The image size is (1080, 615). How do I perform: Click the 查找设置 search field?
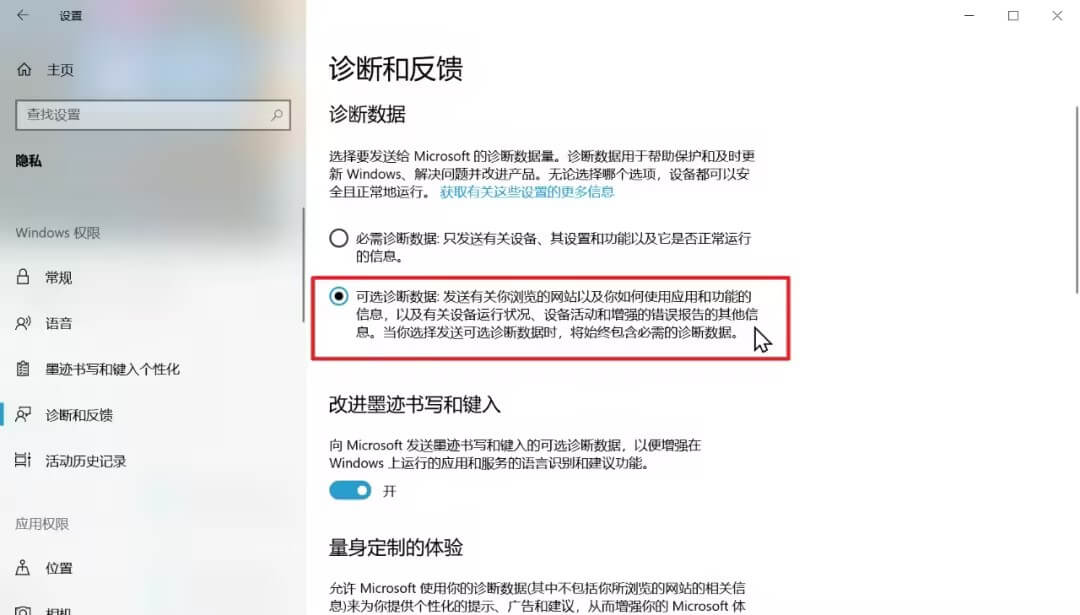click(x=153, y=115)
